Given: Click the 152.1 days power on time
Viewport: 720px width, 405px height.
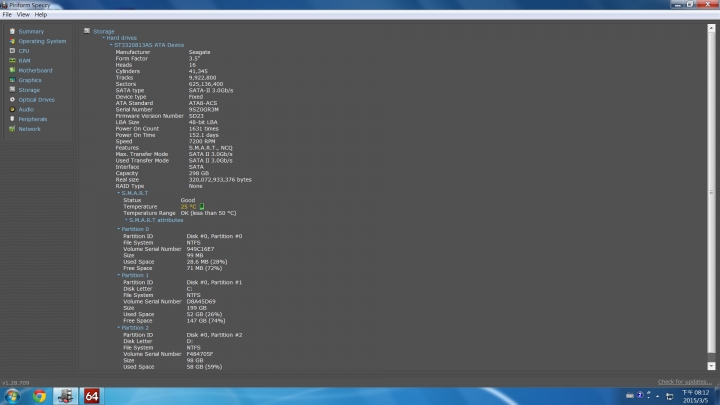Looking at the screenshot, I should tap(203, 135).
